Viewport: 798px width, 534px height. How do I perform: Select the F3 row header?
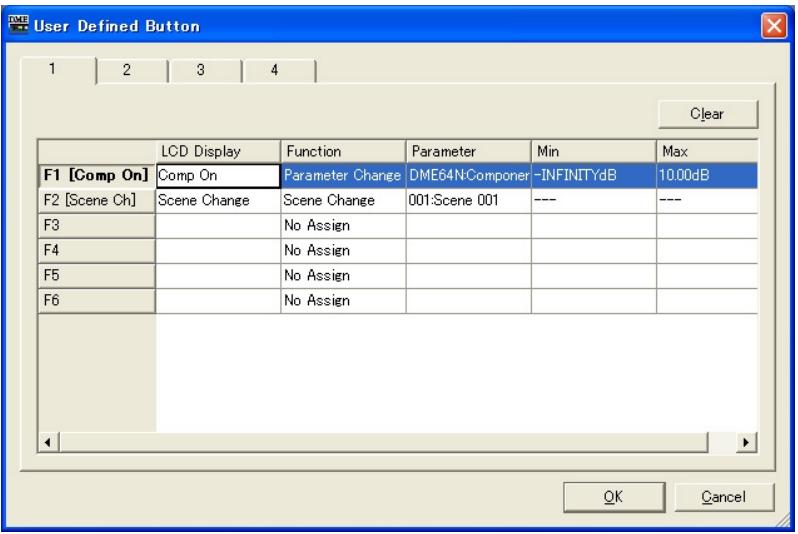click(x=97, y=226)
